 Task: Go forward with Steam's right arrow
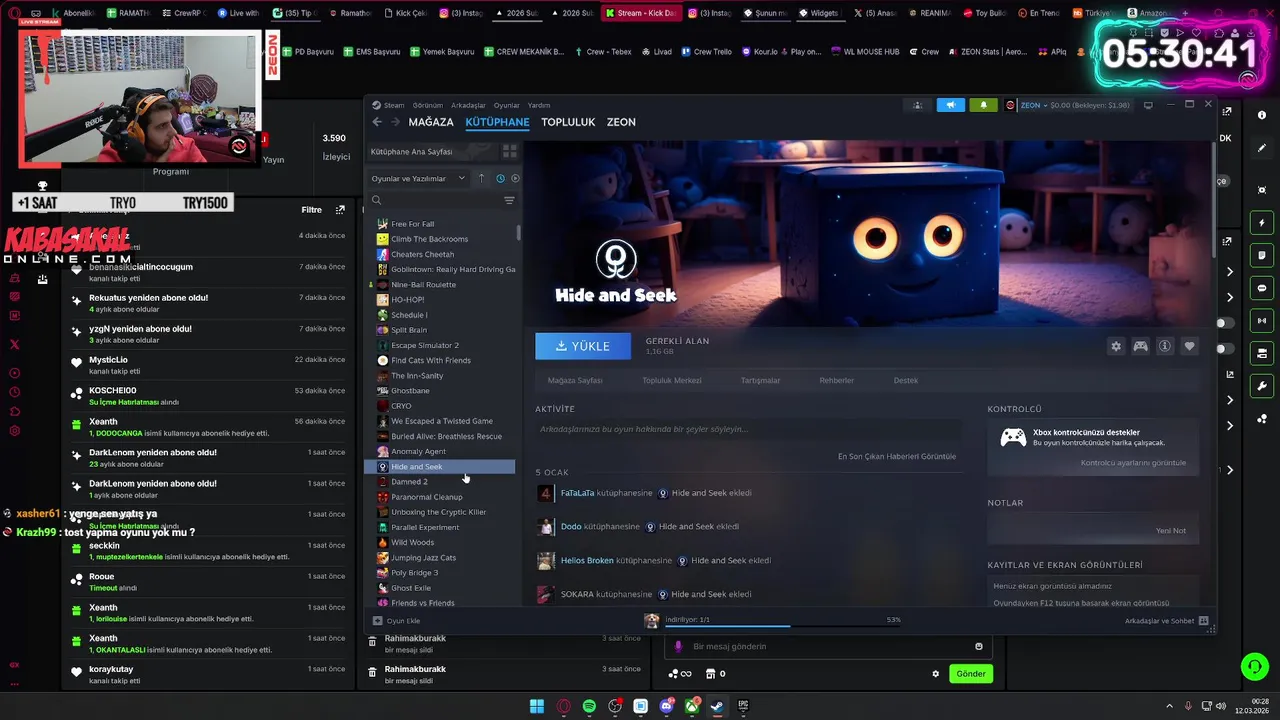point(396,122)
